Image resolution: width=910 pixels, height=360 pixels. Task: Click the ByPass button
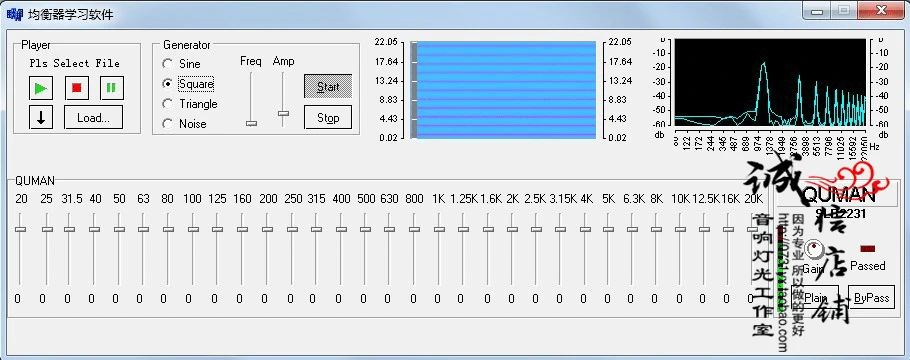click(x=871, y=297)
